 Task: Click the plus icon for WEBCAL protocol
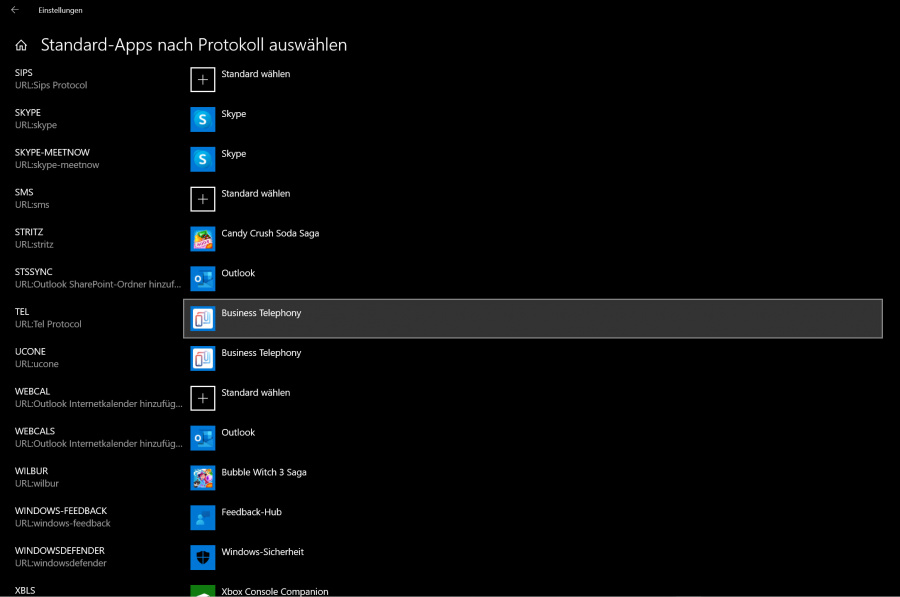[203, 398]
